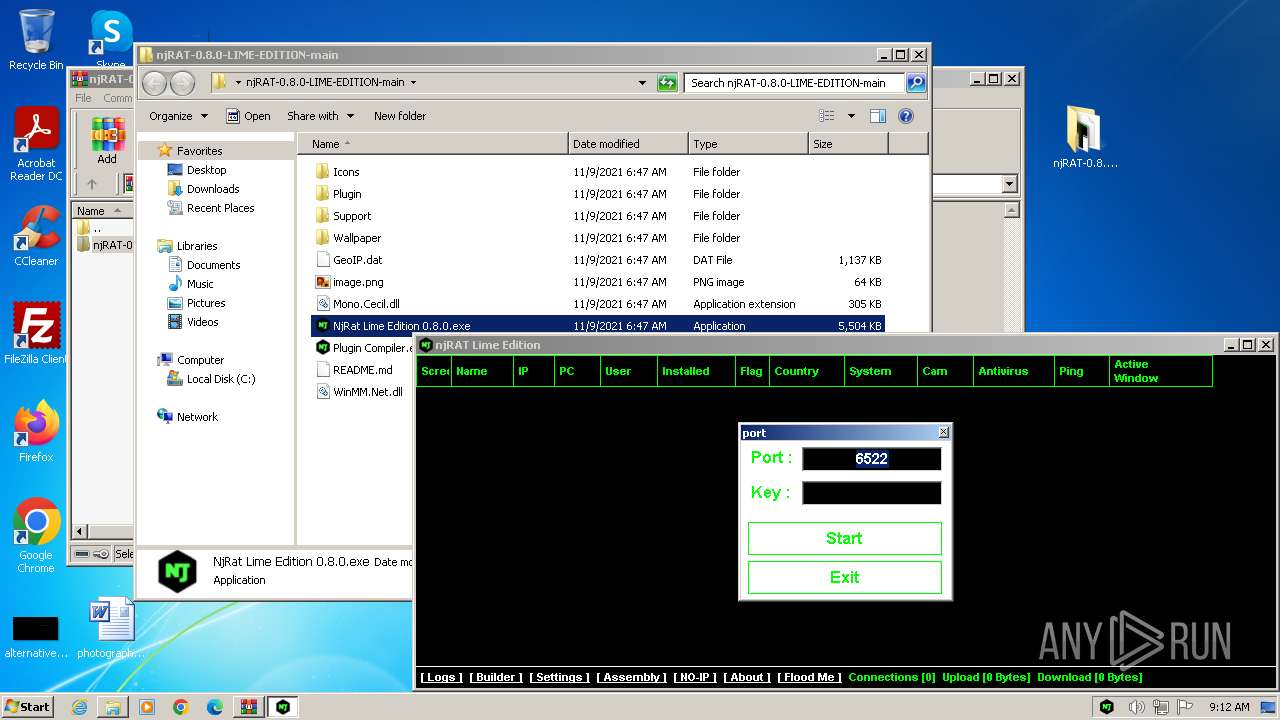Screen dimensions: 1280x720
Task: Click the Explorer search magnifier icon
Action: pos(915,83)
